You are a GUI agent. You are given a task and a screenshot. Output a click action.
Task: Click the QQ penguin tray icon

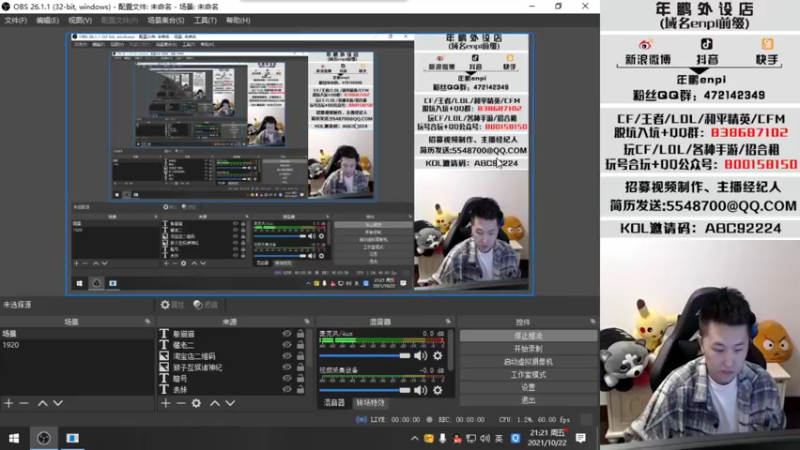click(x=457, y=438)
